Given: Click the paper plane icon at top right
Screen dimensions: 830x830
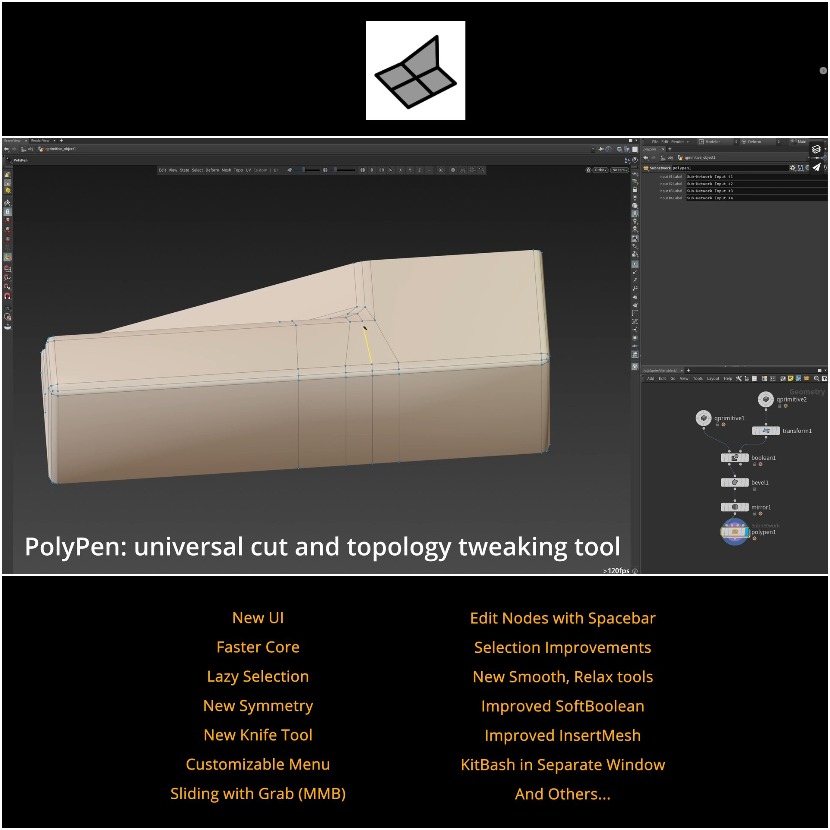Looking at the screenshot, I should point(817,167).
